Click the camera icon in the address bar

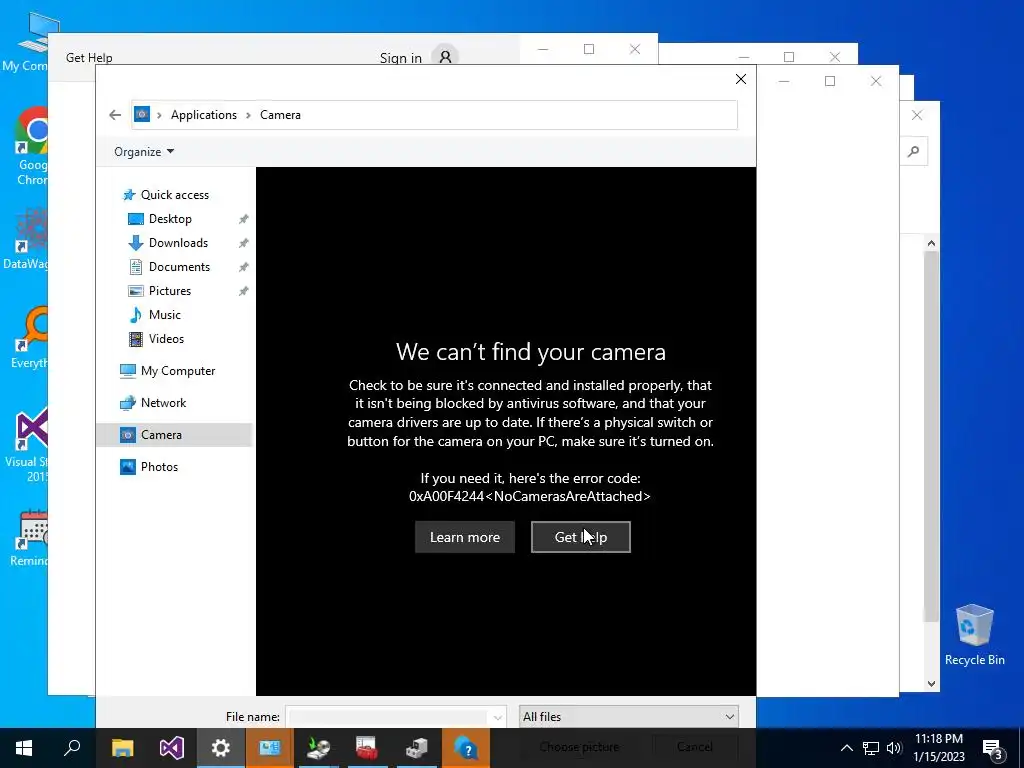[142, 114]
